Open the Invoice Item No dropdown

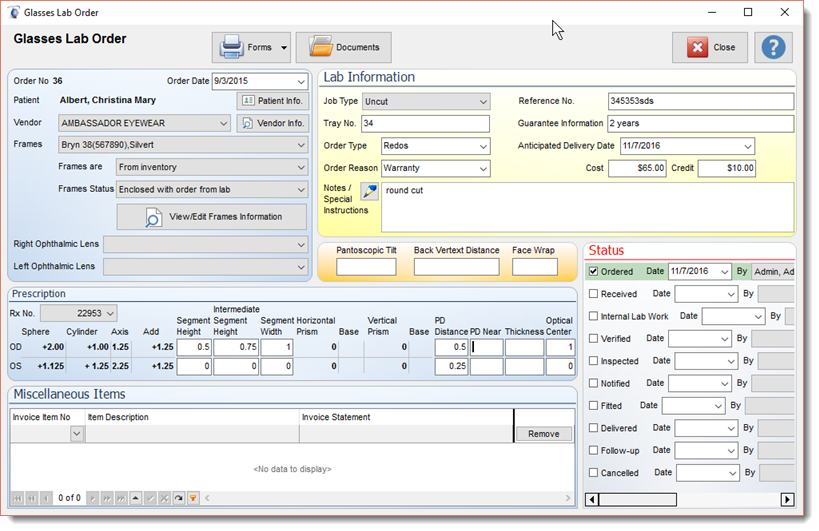[77, 434]
